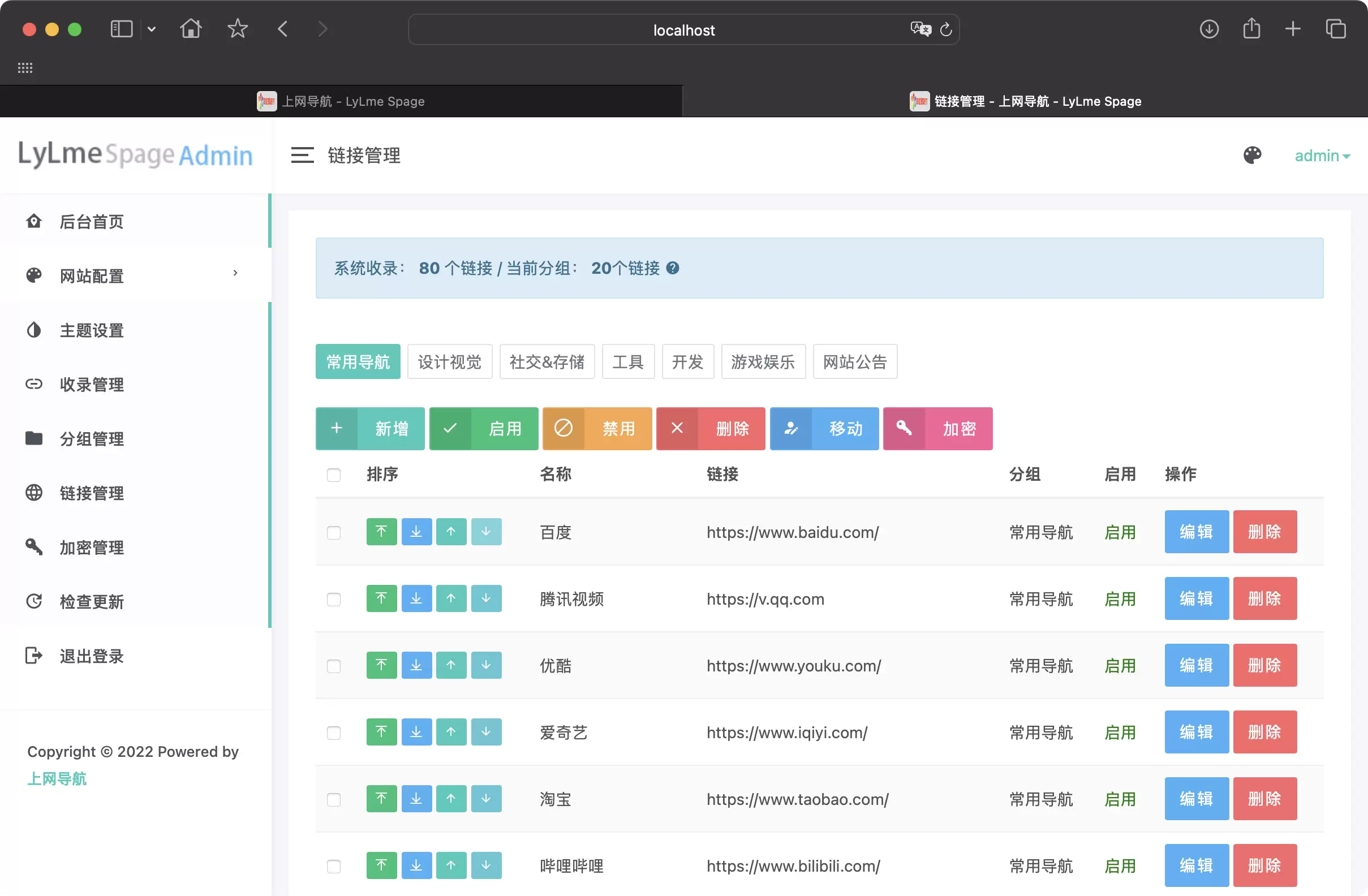Viewport: 1368px width, 896px height.
Task: Toggle the hamburger sidebar menu icon
Action: tap(302, 155)
